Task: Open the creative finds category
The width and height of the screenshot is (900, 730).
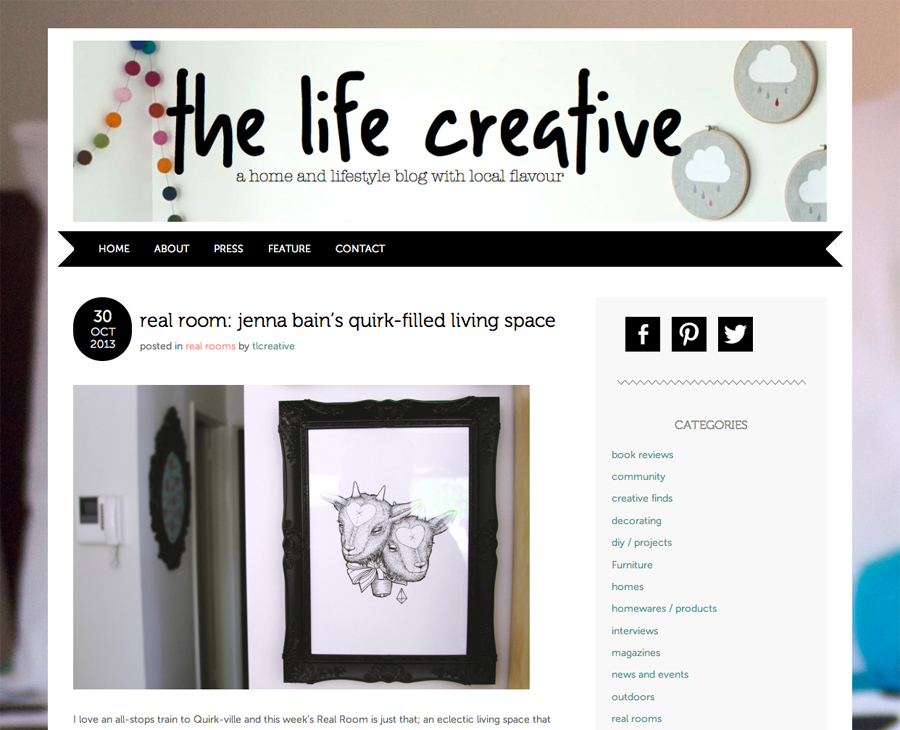Action: point(642,498)
